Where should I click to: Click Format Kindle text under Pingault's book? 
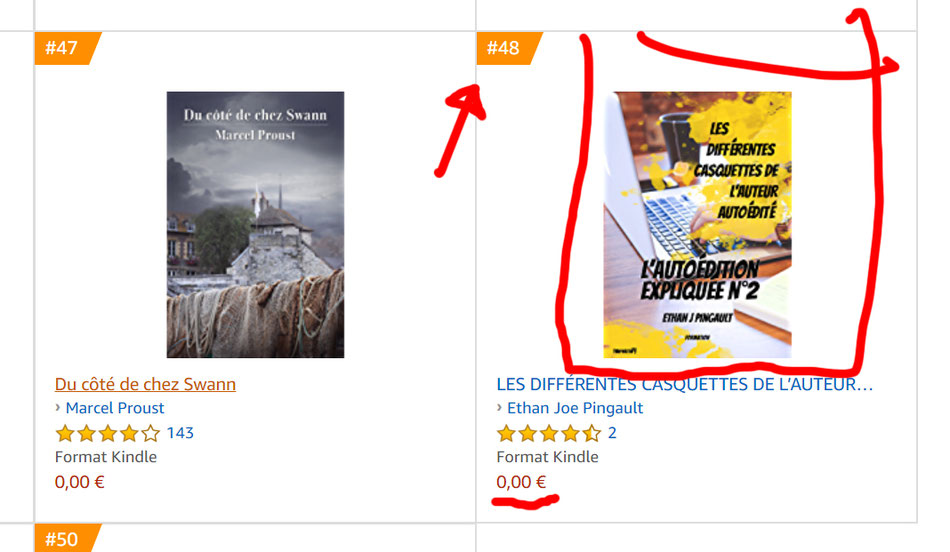[x=547, y=457]
